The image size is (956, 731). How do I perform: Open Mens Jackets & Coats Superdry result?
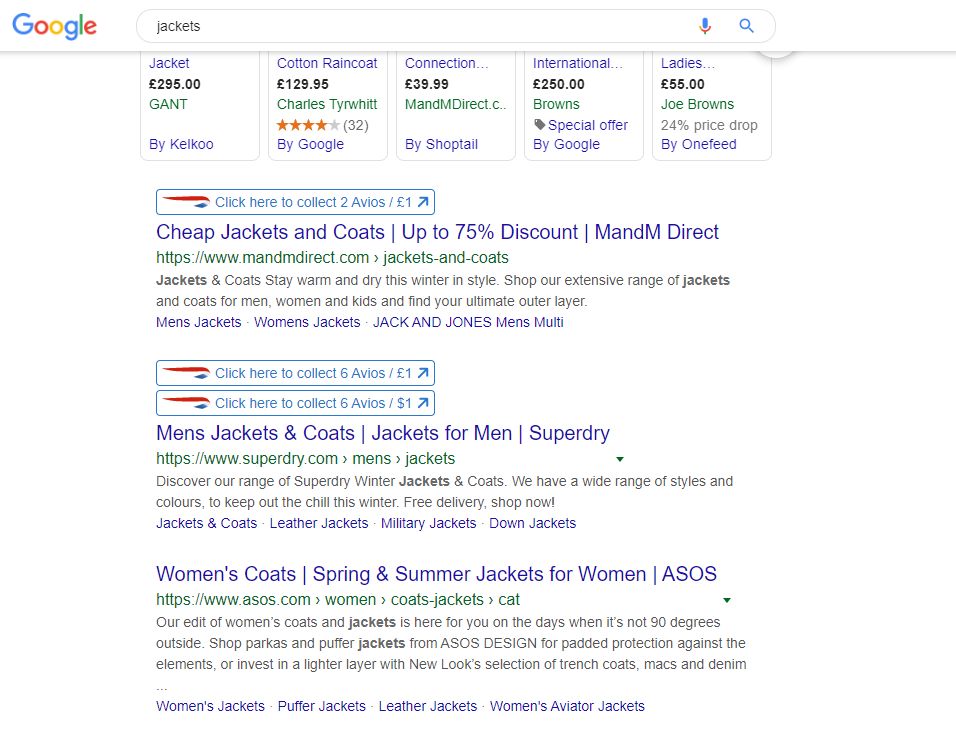[x=383, y=433]
